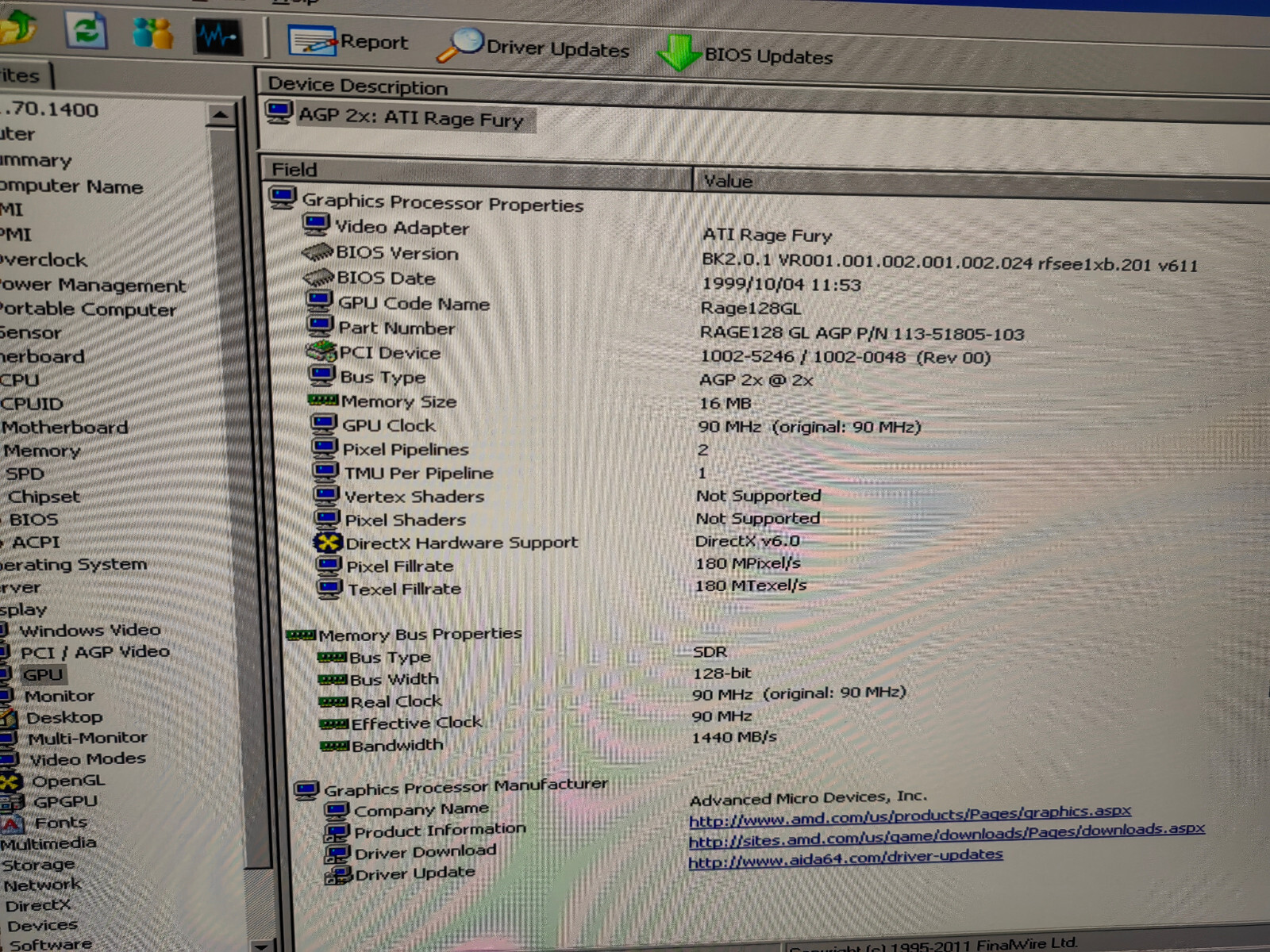
Task: Open the amd.com graphics products link
Action: pyautogui.click(x=910, y=815)
